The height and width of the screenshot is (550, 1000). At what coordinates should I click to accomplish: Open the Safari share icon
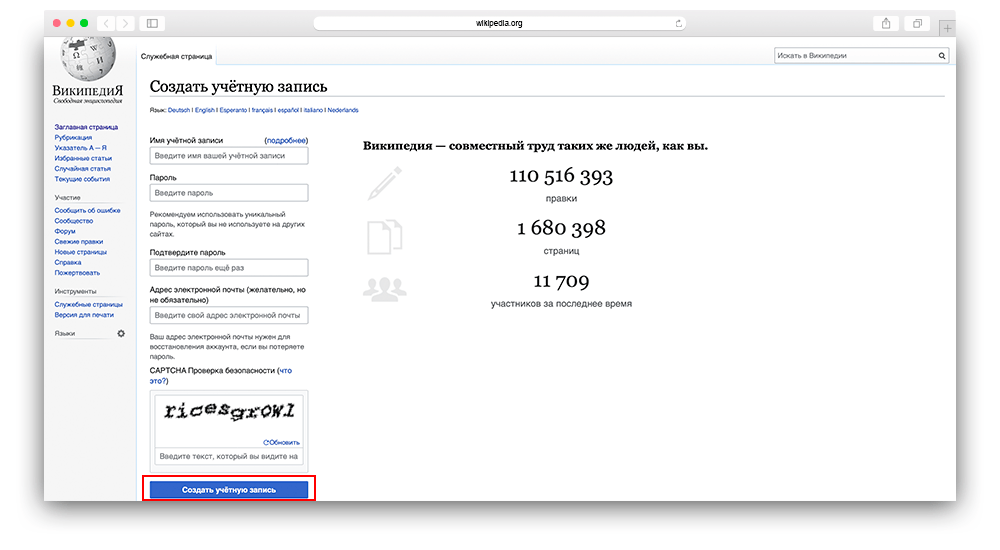(x=886, y=24)
